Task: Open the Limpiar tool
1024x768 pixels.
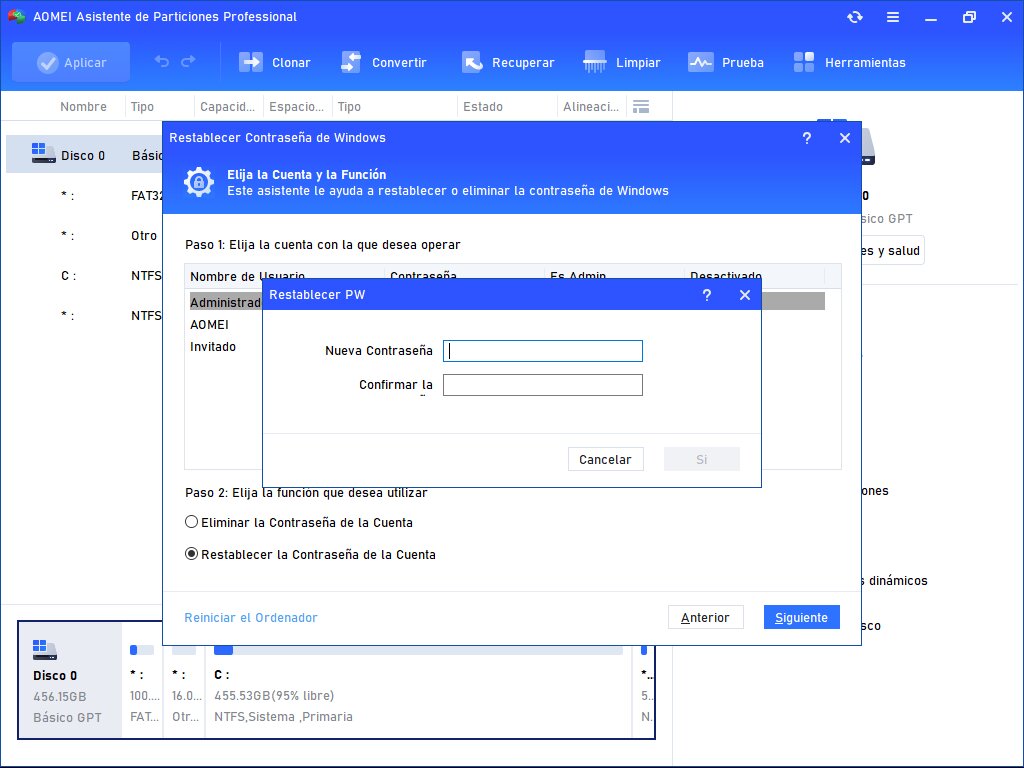Action: (x=622, y=63)
